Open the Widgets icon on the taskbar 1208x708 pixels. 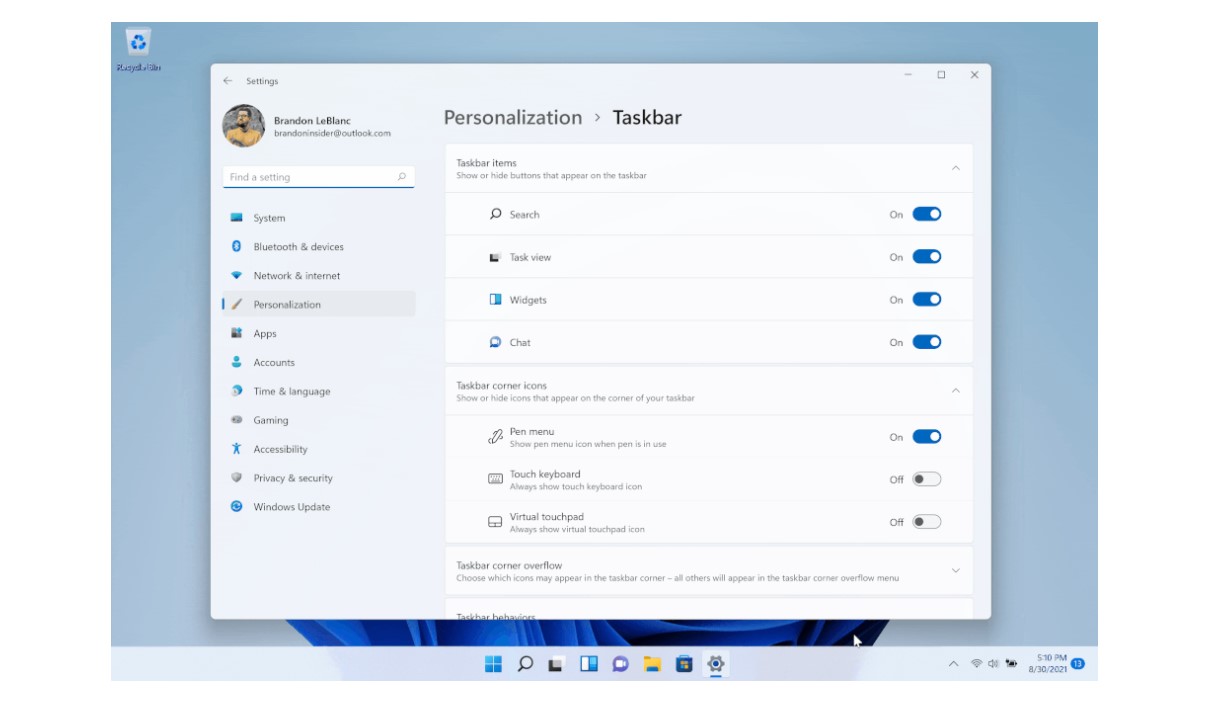click(589, 664)
